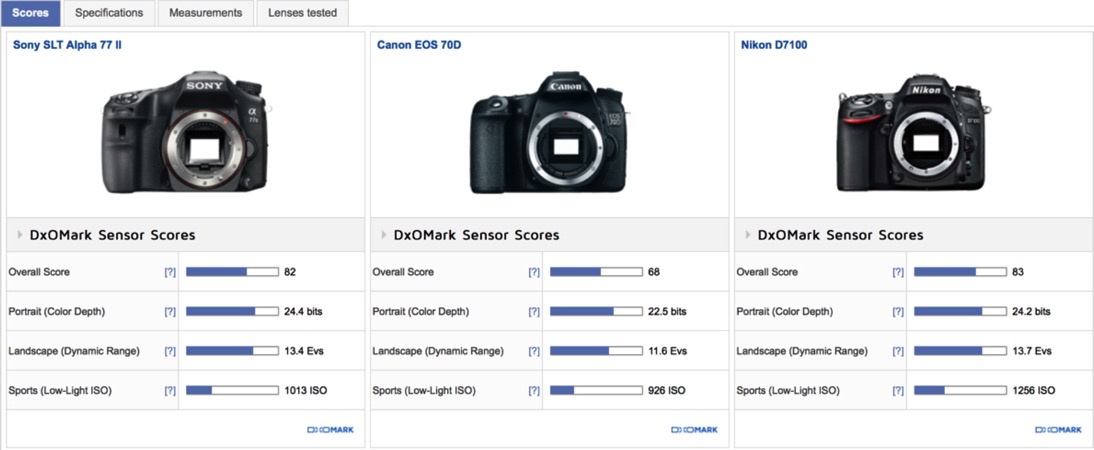
Task: Select Nikon's 24.2 bits value
Action: point(1032,312)
